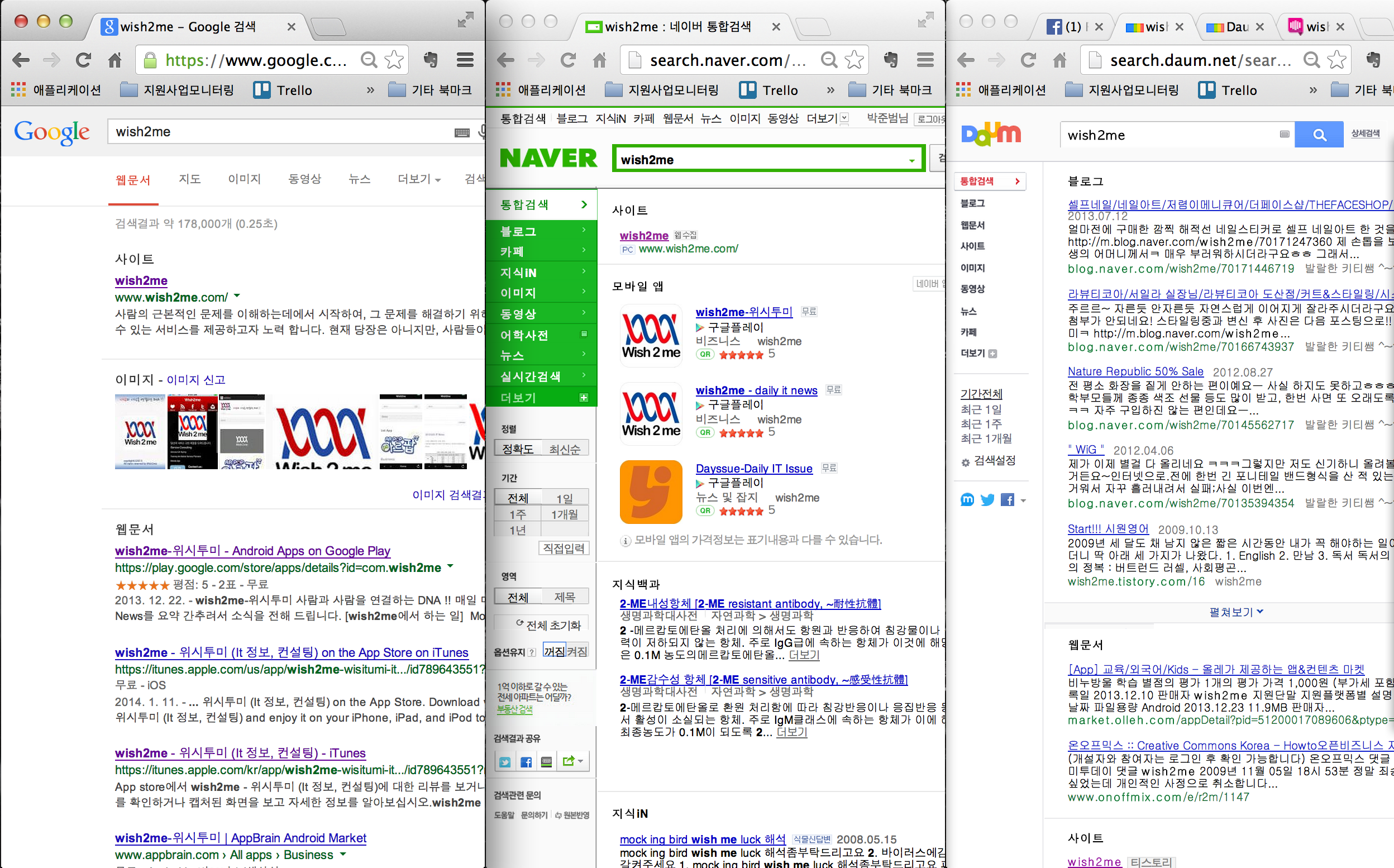1394x868 pixels.
Task: Click the wish2me-위시투미 app icon on Naver
Action: [651, 335]
